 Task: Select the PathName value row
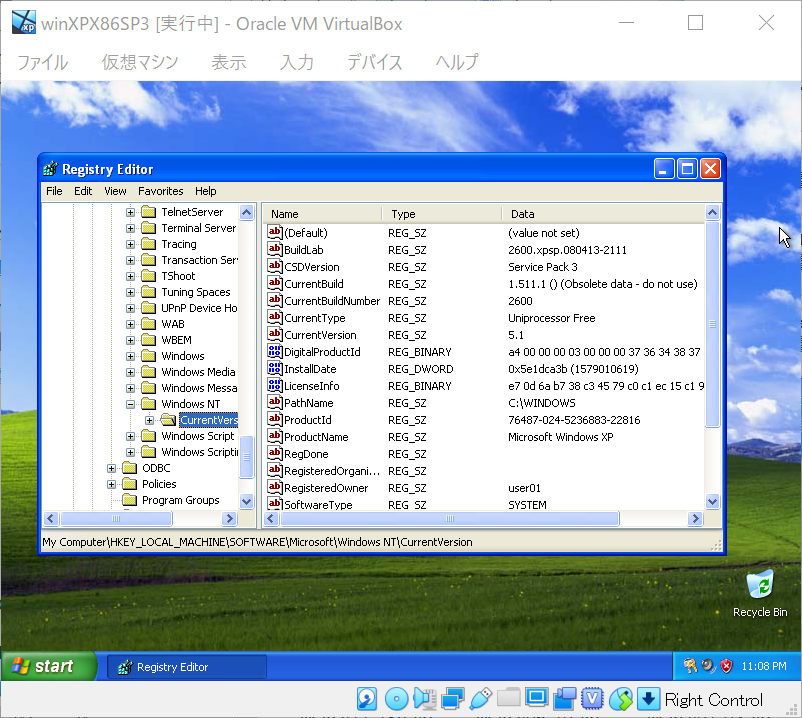pyautogui.click(x=484, y=402)
